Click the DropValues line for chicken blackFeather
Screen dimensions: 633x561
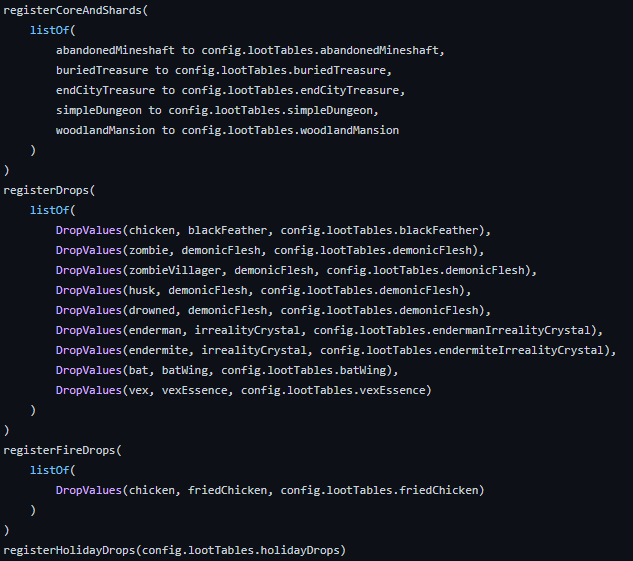tap(273, 230)
